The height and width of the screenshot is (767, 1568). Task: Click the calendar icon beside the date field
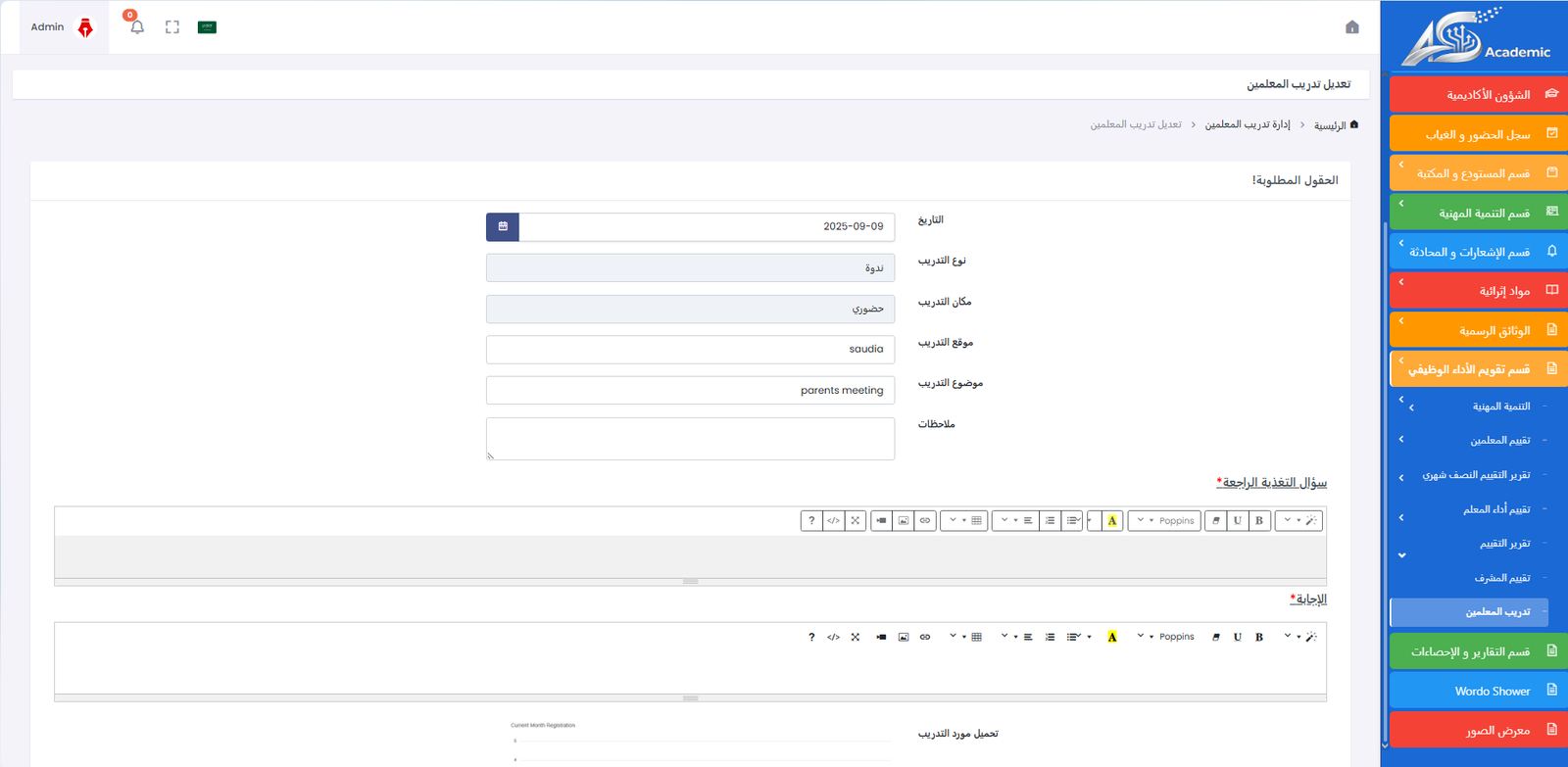pos(503,226)
